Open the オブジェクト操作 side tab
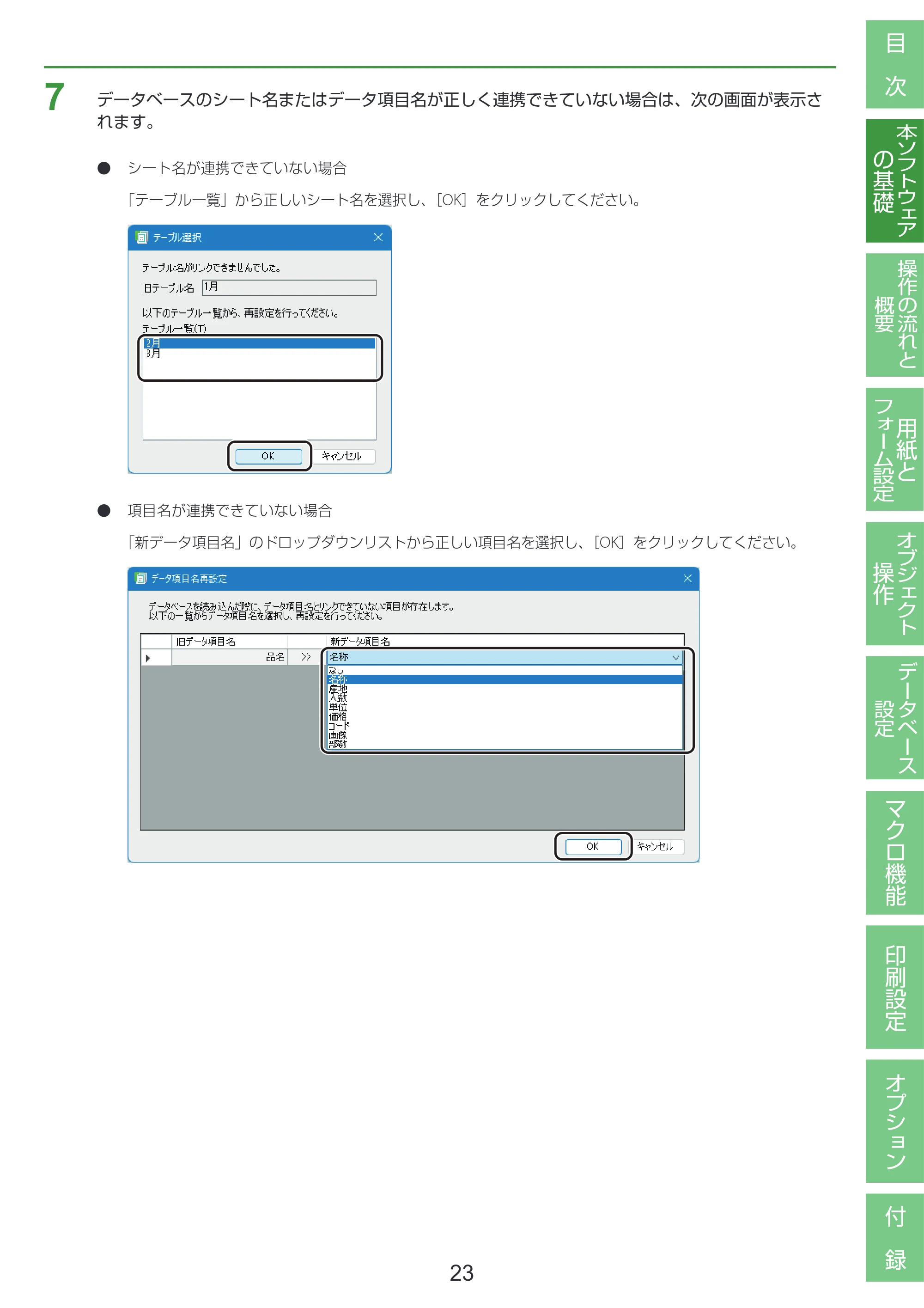The image size is (924, 1308). pyautogui.click(x=894, y=583)
